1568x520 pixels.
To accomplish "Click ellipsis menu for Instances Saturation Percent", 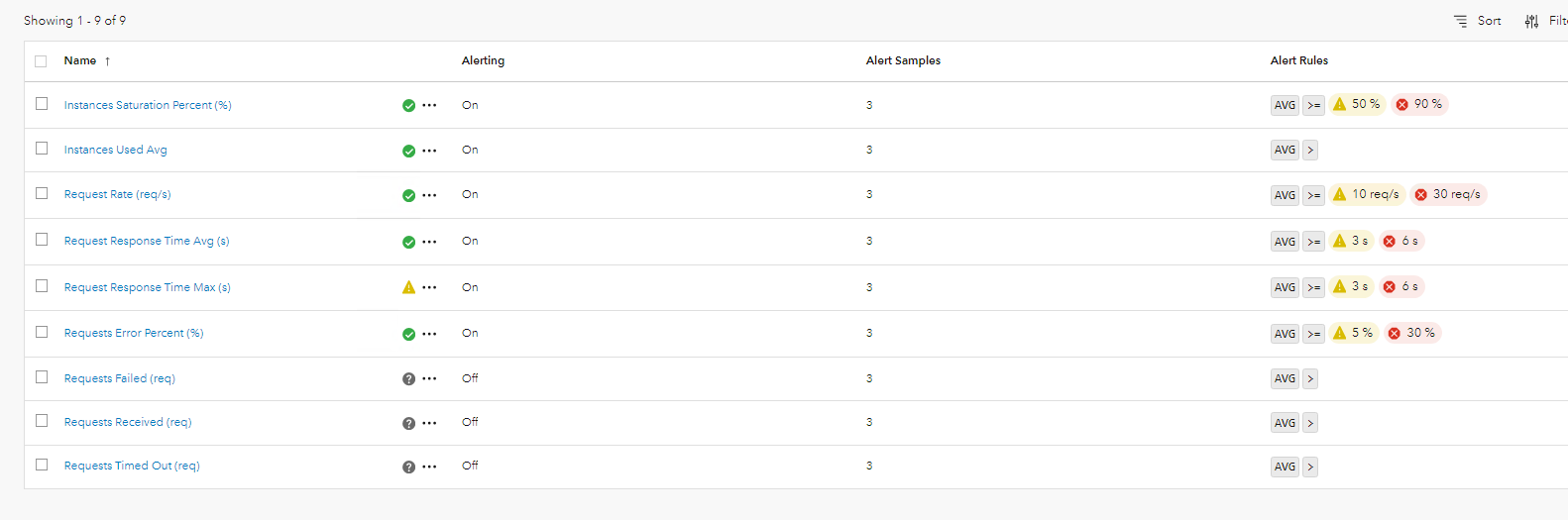I will point(429,105).
